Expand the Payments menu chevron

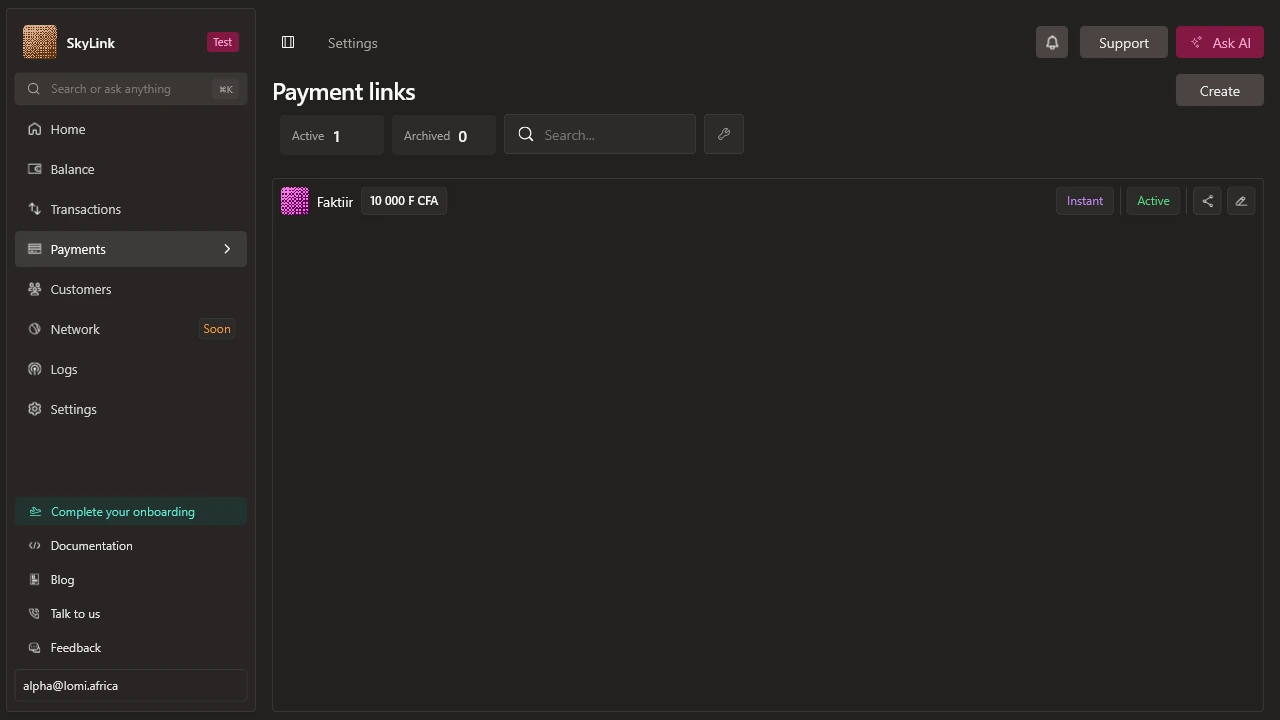pyautogui.click(x=227, y=249)
